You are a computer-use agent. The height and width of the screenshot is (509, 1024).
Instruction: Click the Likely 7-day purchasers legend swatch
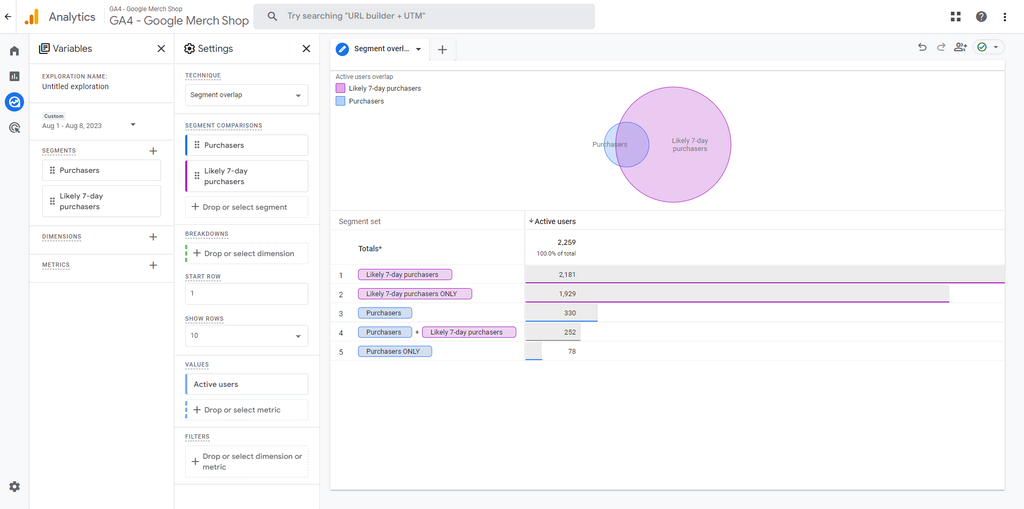340,89
